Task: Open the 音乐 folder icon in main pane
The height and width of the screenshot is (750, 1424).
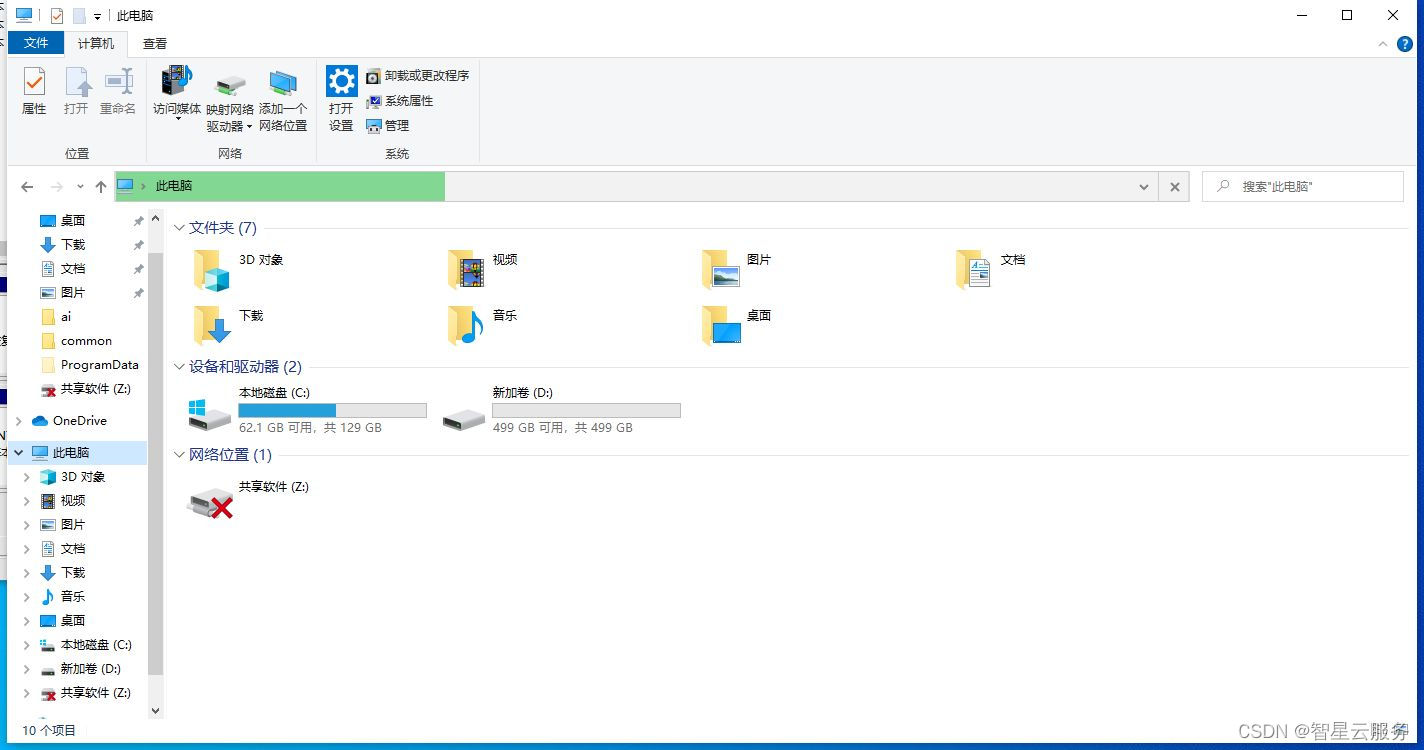Action: pos(465,326)
